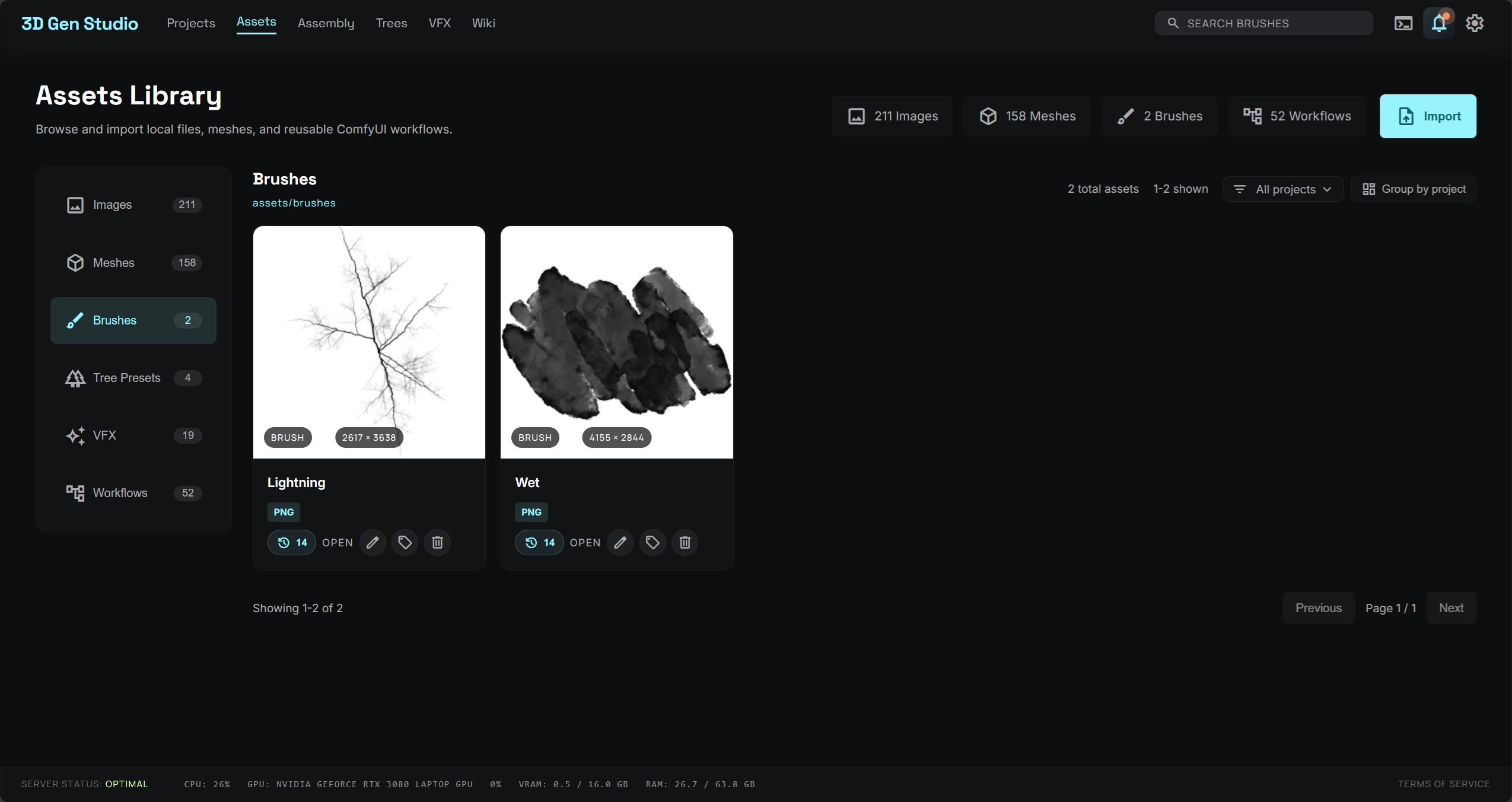Viewport: 1512px width, 802px height.
Task: Open the Lightning brush via OPEN
Action: pyautogui.click(x=338, y=543)
